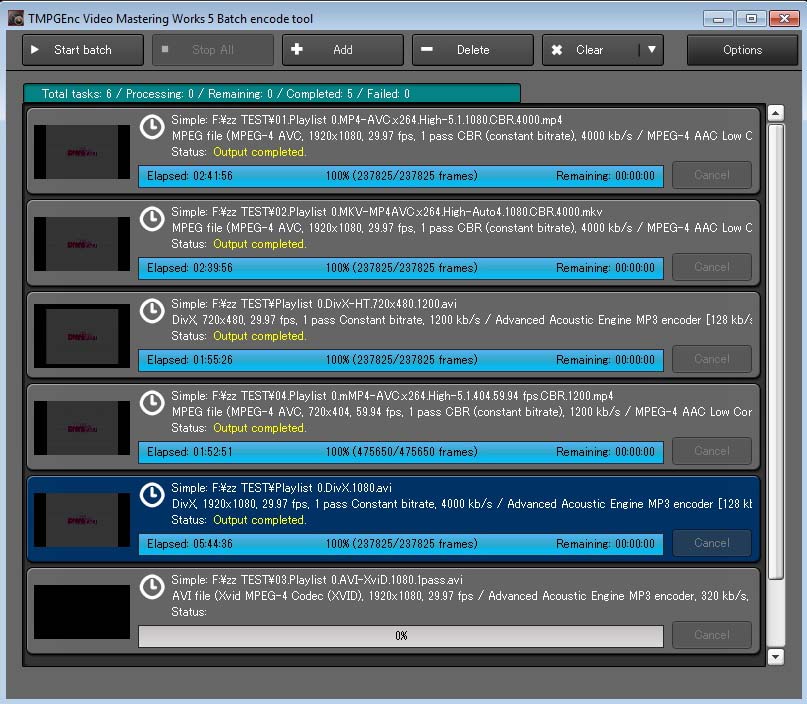Close the Batch encode tool window
The image size is (807, 704).
[x=784, y=19]
